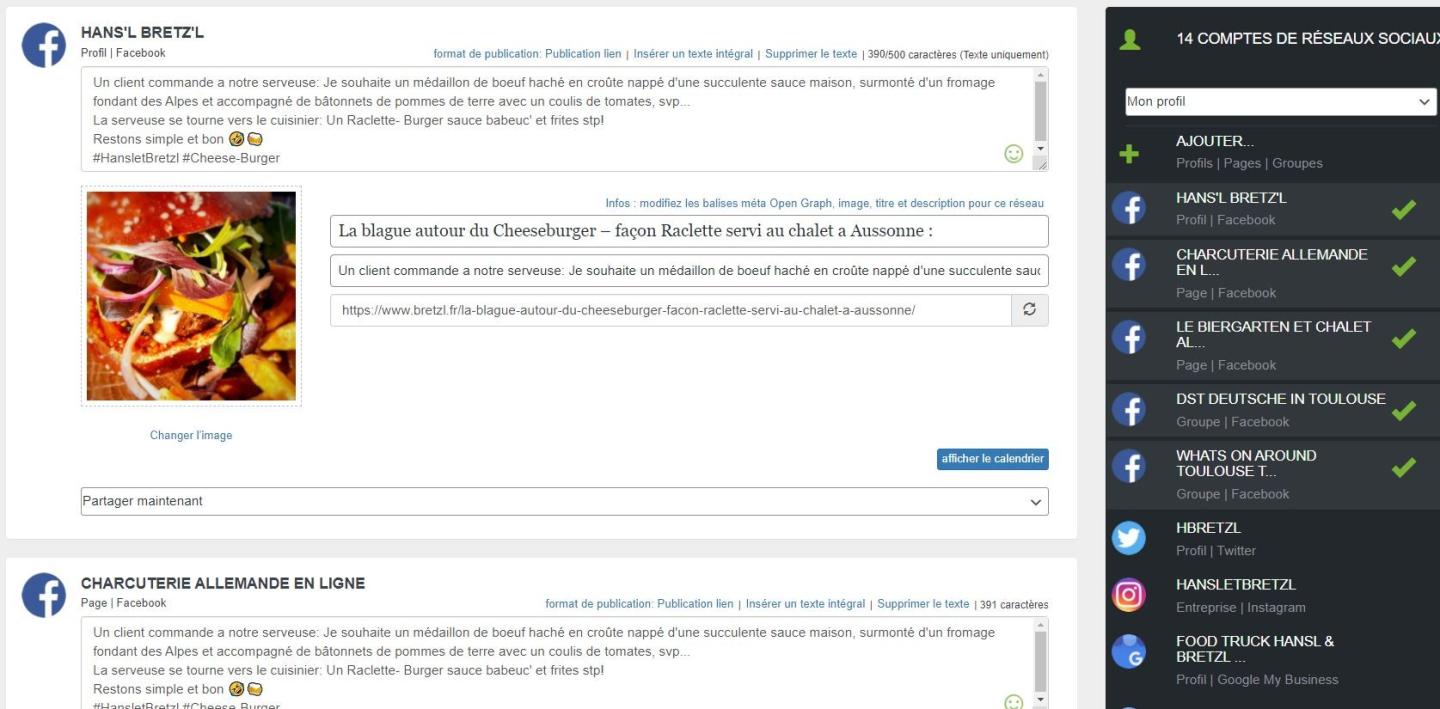Click the Instagram icon for HANSLETBRETZL
1440x709 pixels.
1129,596
